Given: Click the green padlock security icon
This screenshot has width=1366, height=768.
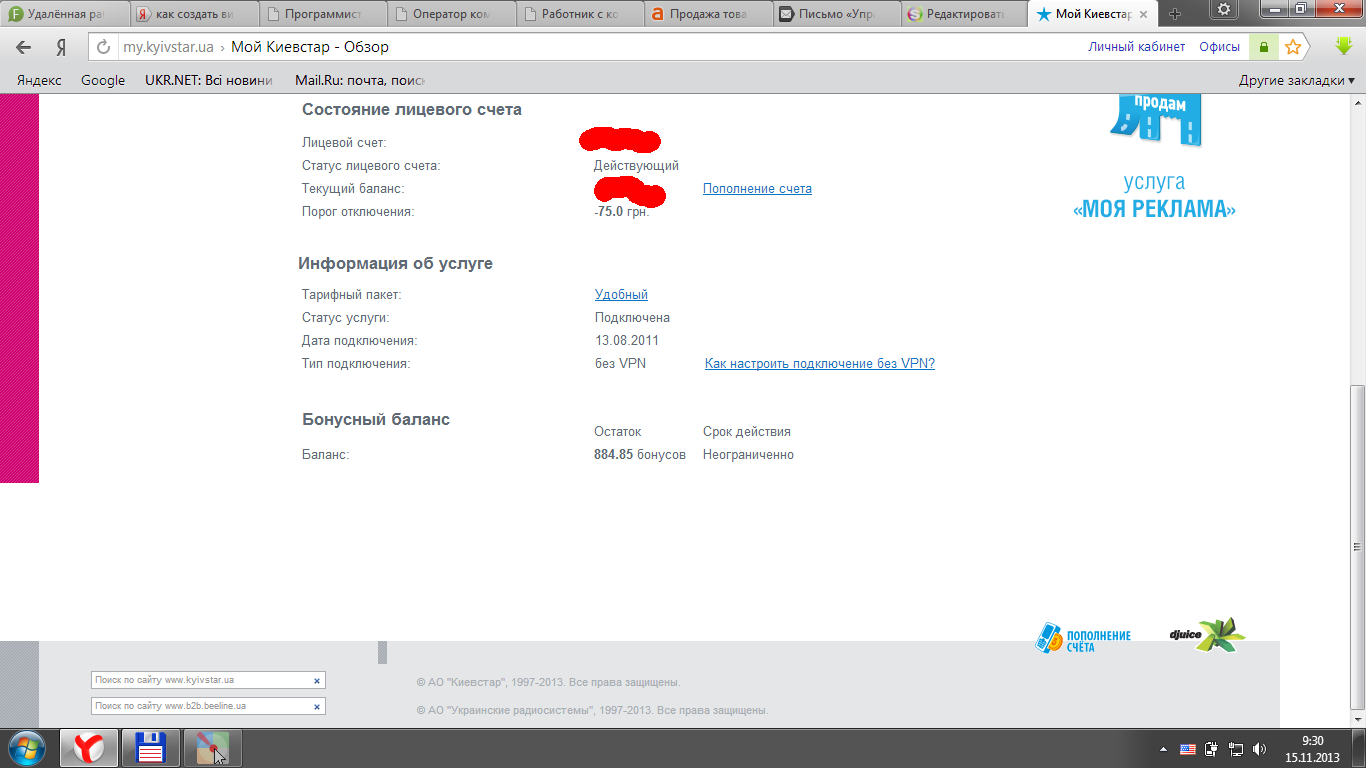Looking at the screenshot, I should point(1264,47).
